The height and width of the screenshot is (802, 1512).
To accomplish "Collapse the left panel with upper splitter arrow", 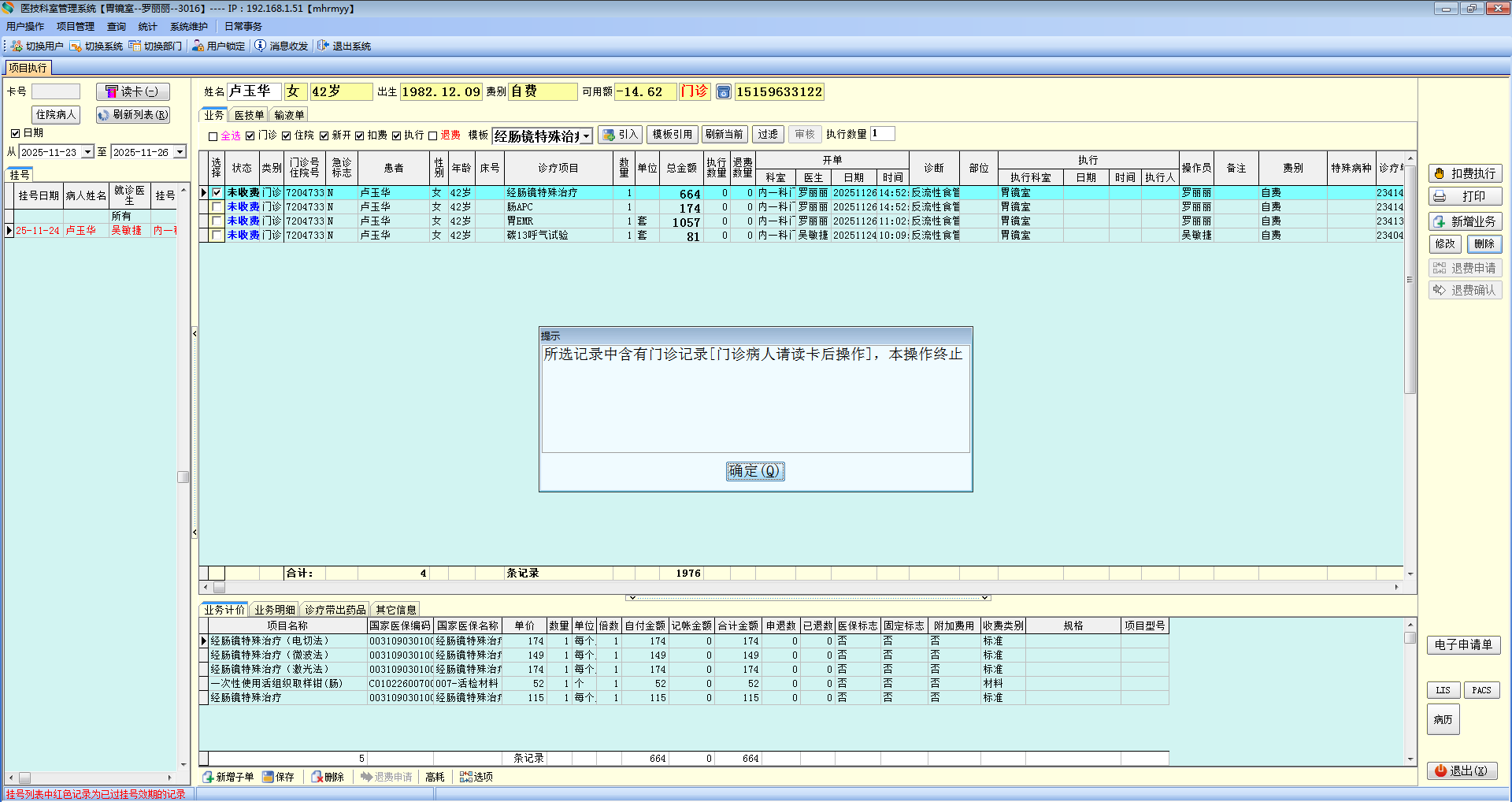I will (195, 333).
